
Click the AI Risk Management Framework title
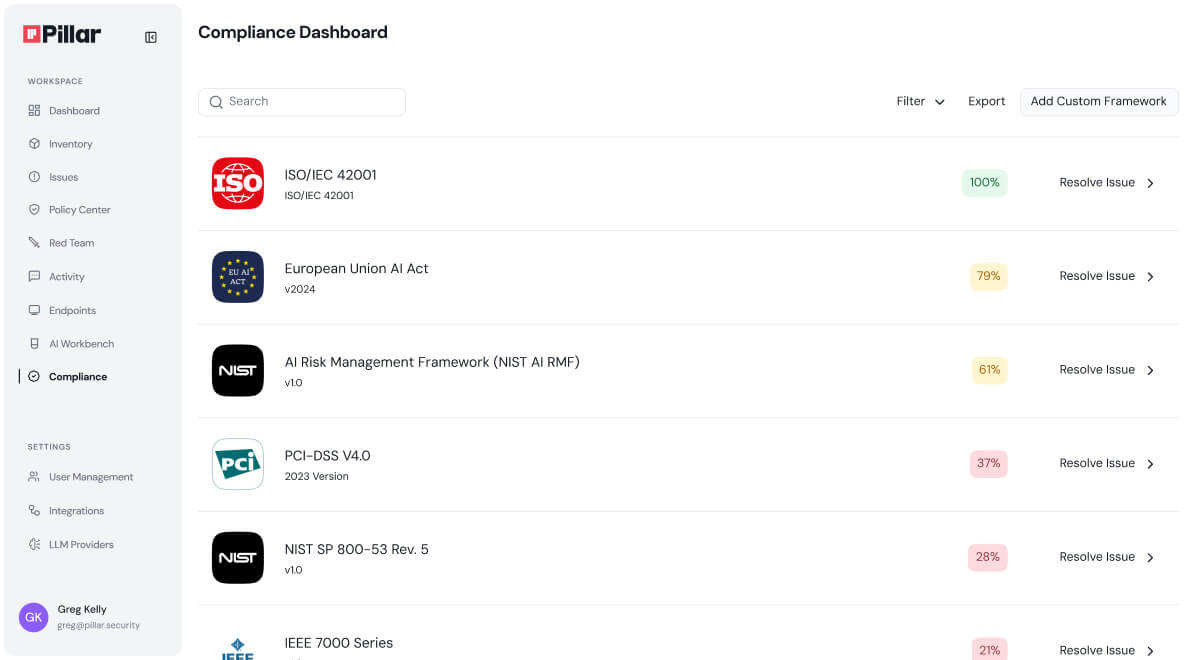432,362
